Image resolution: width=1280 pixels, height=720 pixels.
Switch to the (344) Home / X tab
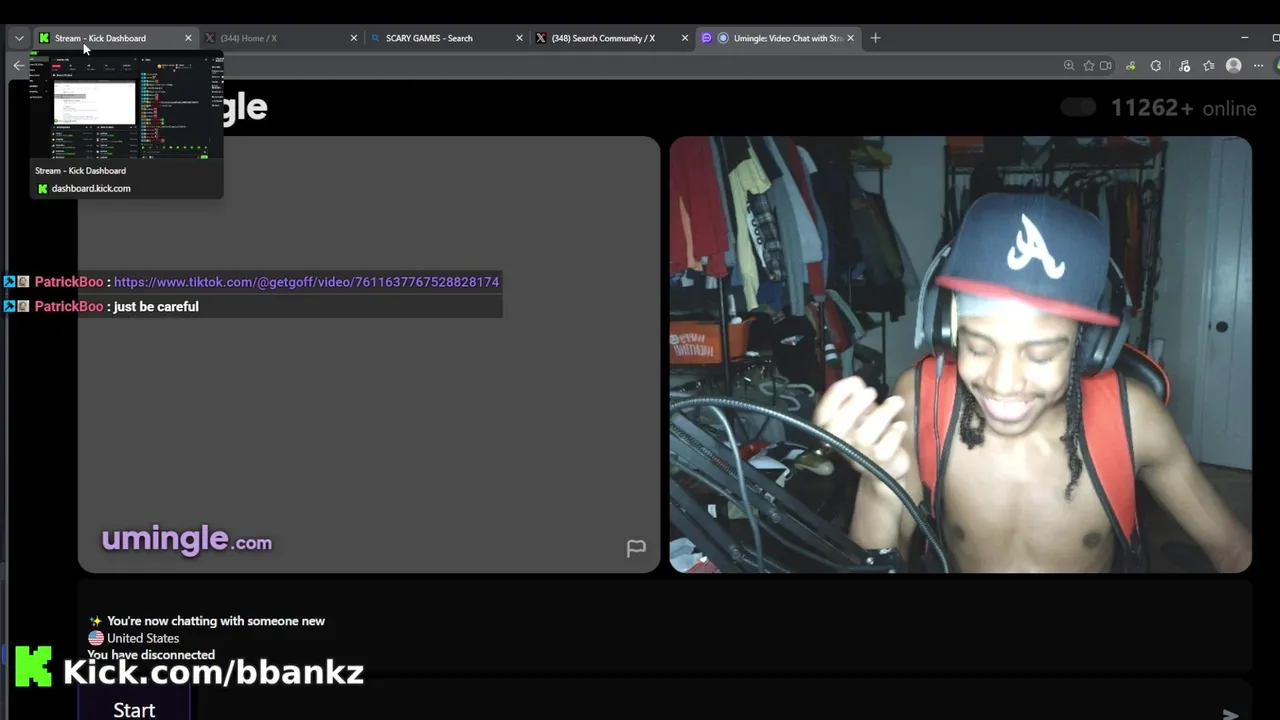coord(248,38)
